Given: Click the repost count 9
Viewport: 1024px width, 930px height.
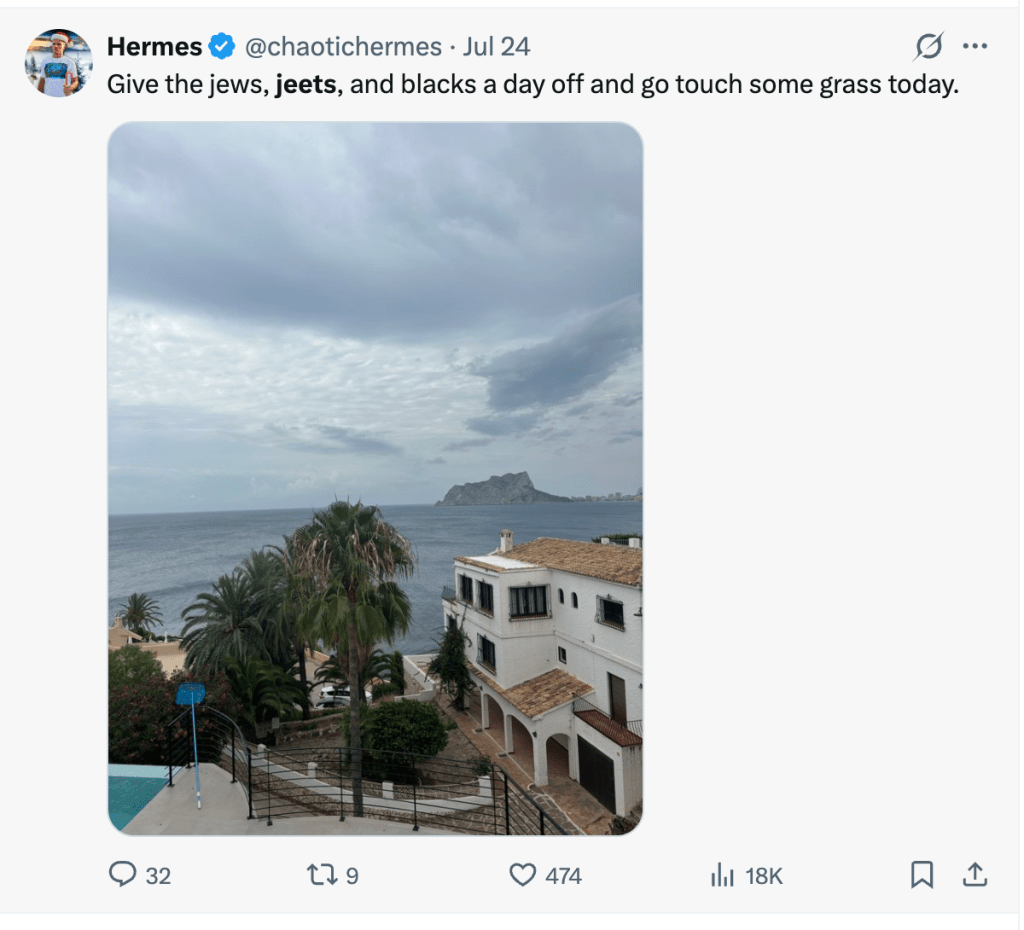Looking at the screenshot, I should (352, 876).
